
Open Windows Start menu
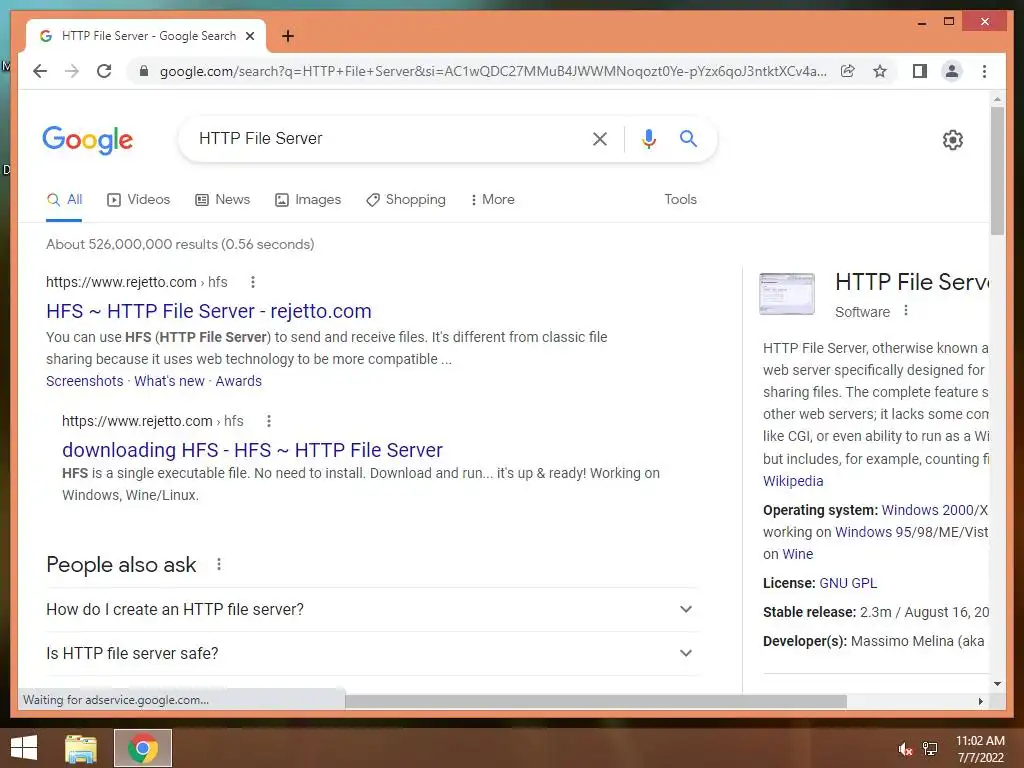[x=24, y=748]
